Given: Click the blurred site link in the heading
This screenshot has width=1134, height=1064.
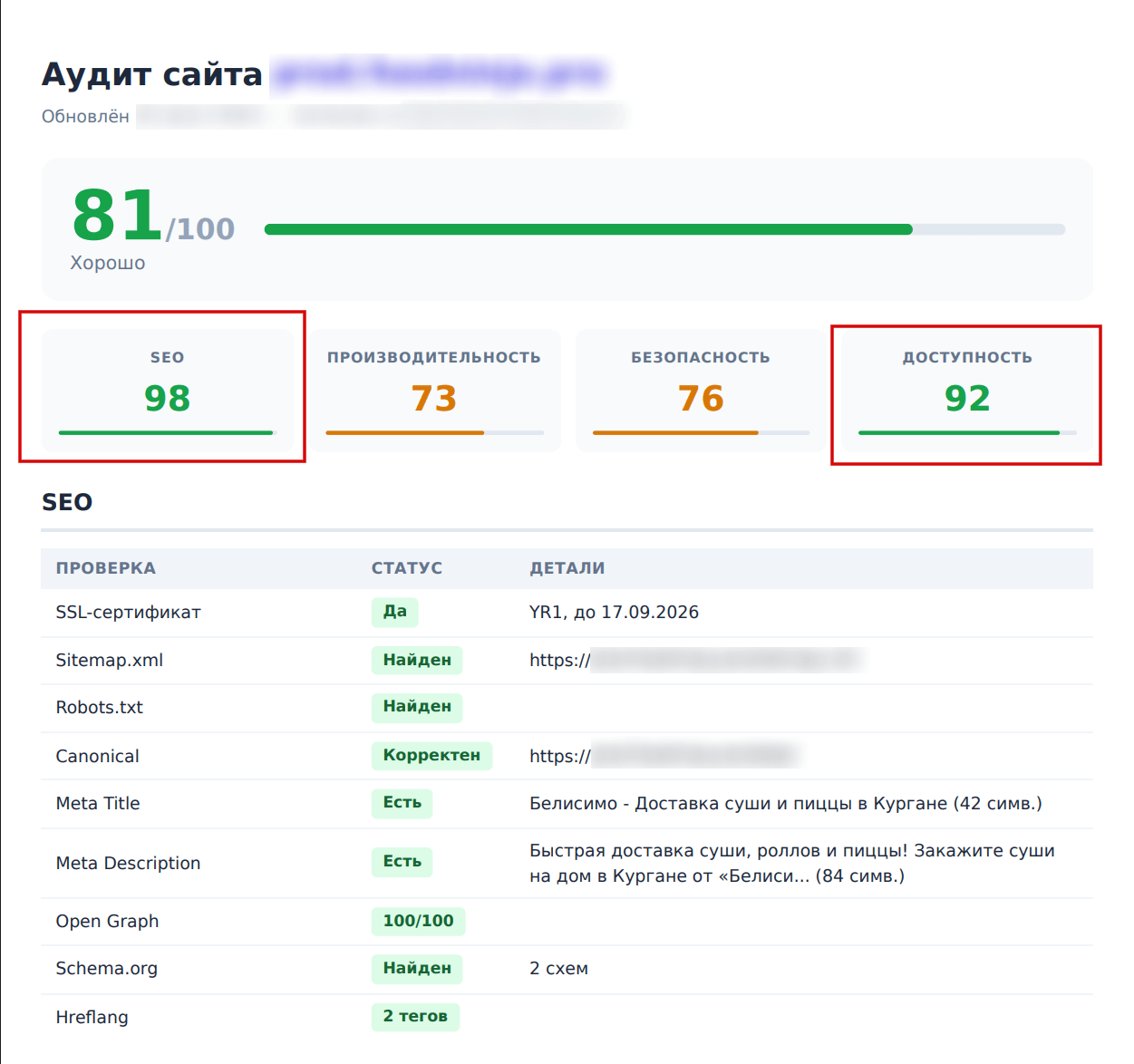Looking at the screenshot, I should 440,73.
